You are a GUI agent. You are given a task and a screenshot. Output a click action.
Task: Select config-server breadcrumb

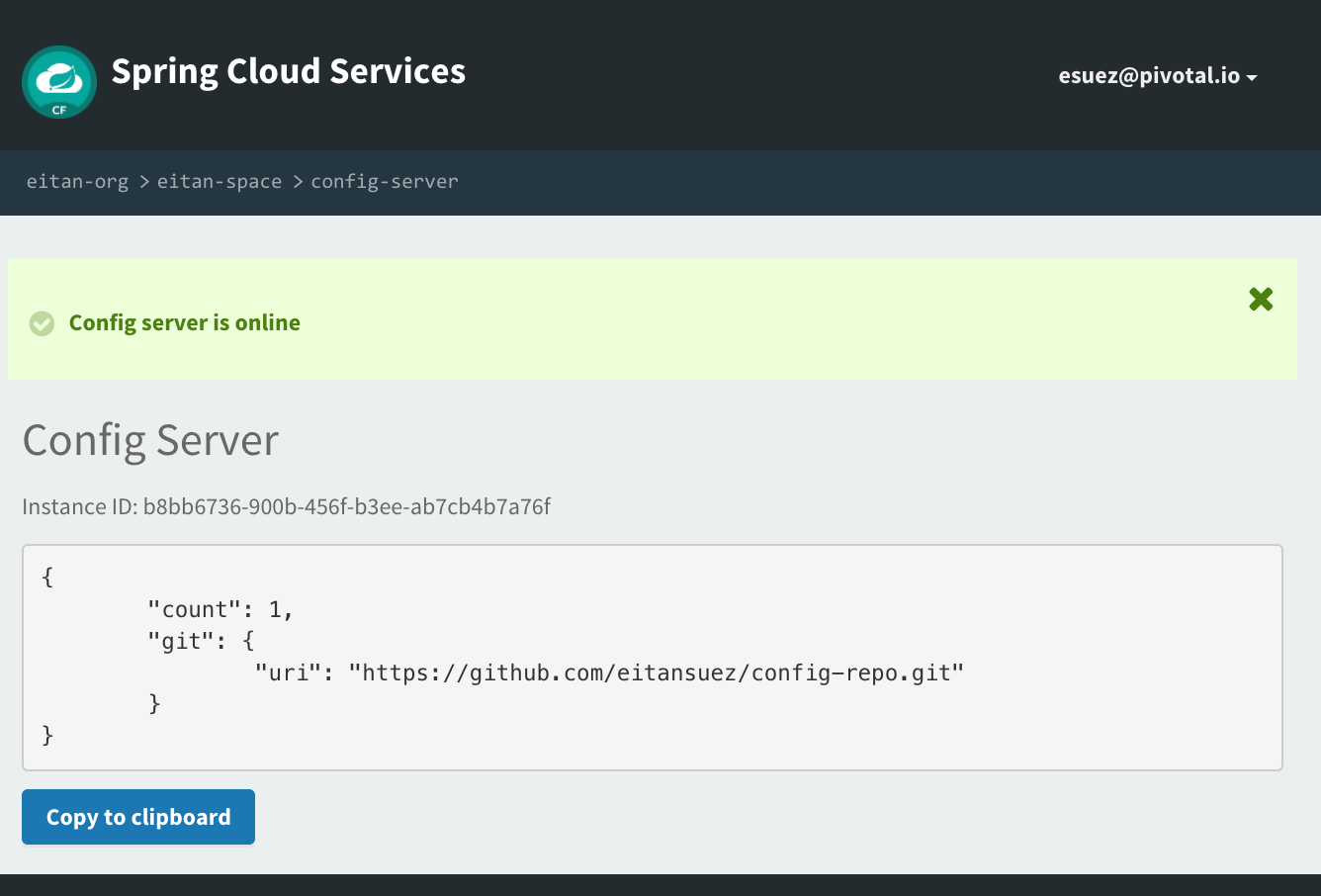385,181
